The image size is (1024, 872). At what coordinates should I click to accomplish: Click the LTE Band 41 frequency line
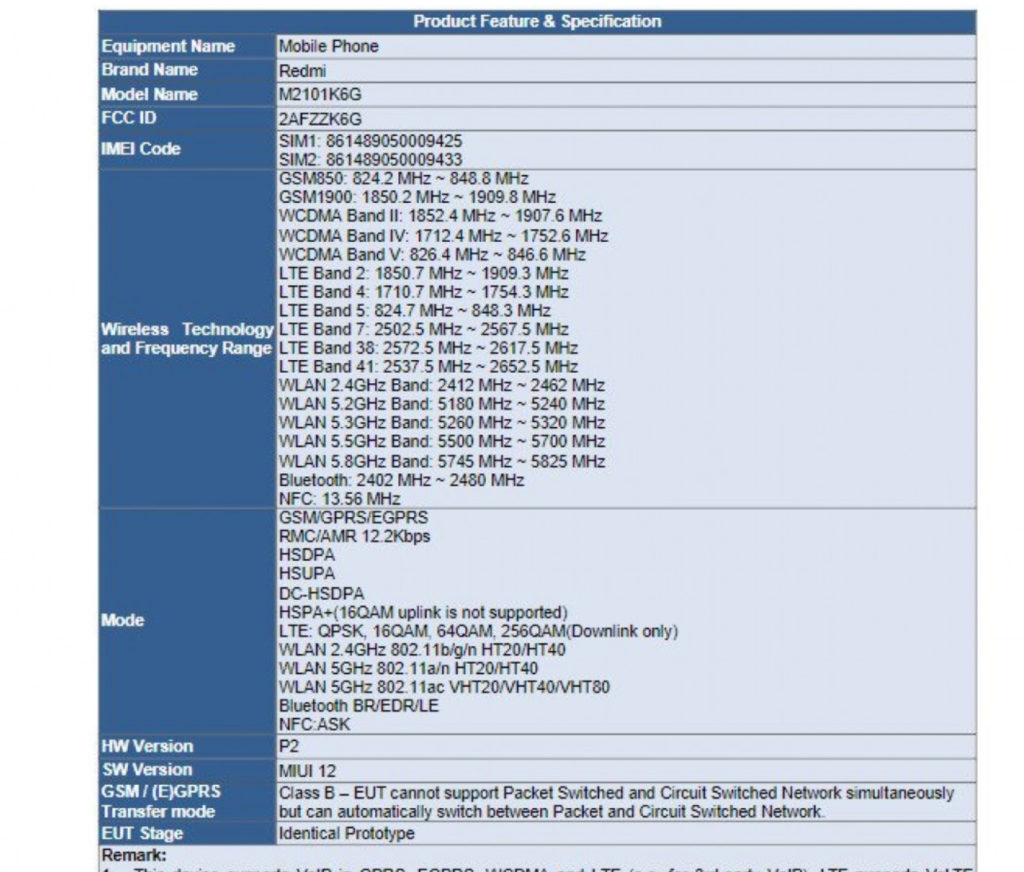point(428,367)
